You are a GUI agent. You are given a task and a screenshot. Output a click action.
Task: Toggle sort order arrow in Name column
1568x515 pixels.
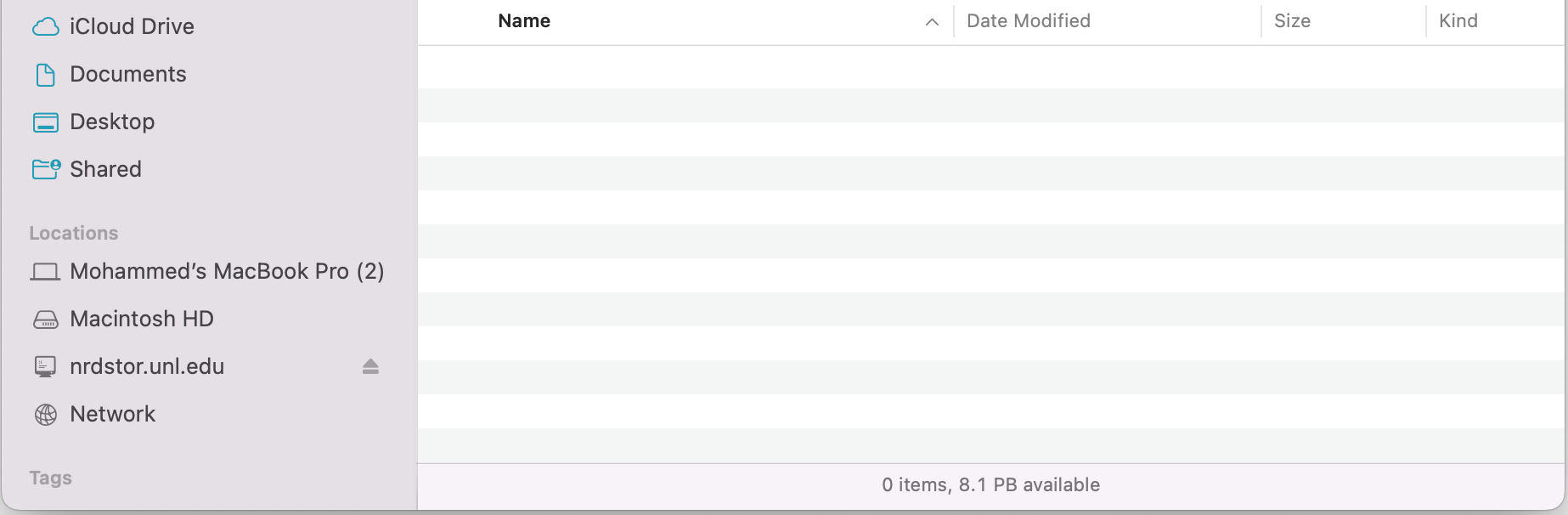[x=932, y=22]
